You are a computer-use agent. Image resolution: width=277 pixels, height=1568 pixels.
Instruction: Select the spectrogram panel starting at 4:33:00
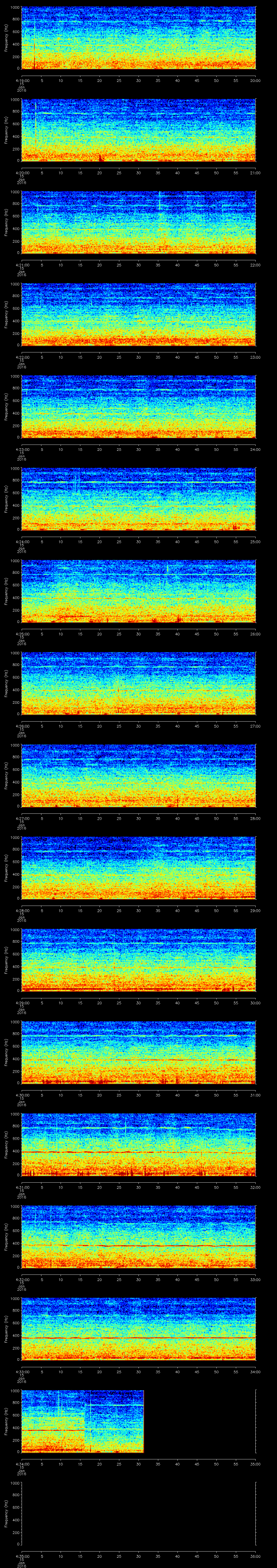(x=138, y=1329)
